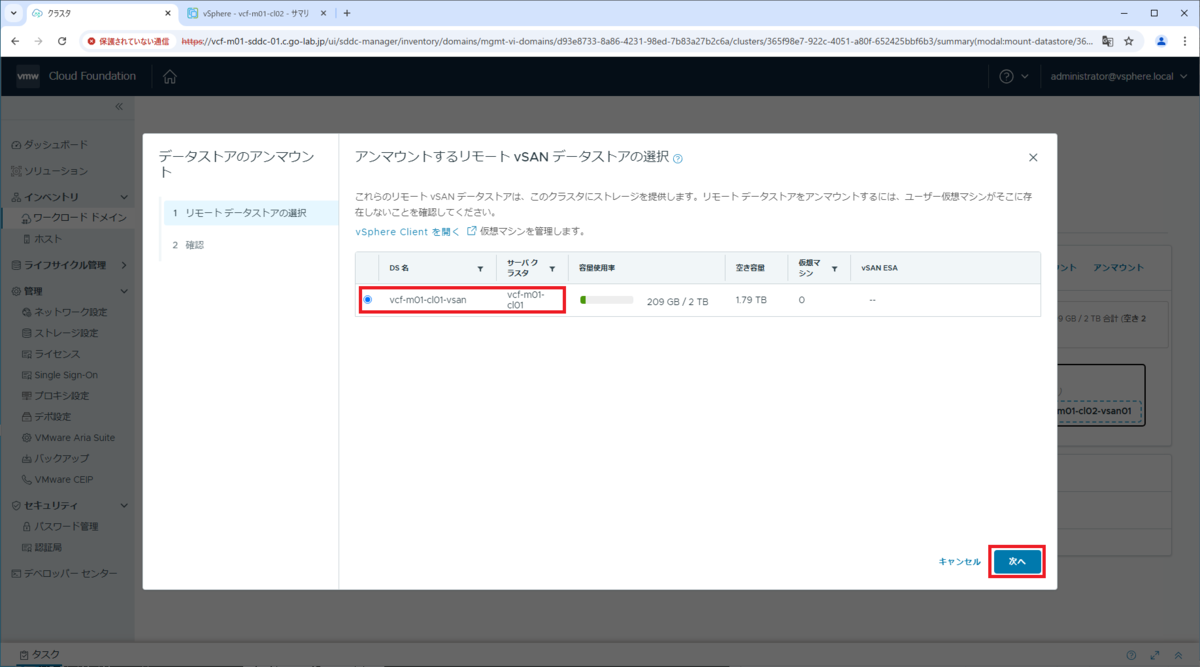Click the 保護されていない通信 security warning
This screenshot has height=667, width=1200.
click(128, 41)
